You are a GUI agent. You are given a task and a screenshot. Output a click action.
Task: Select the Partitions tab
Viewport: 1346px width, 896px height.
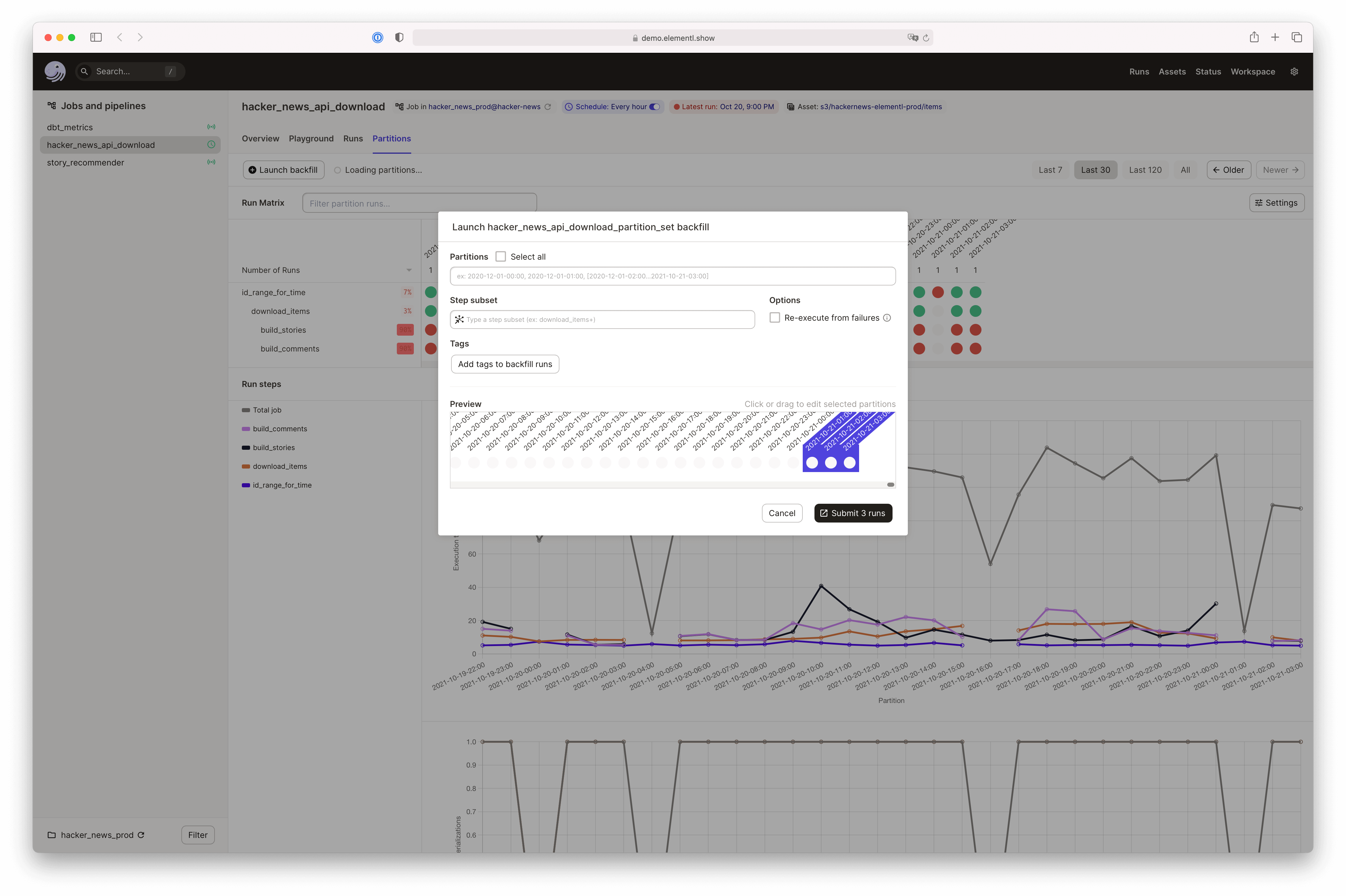(x=392, y=138)
